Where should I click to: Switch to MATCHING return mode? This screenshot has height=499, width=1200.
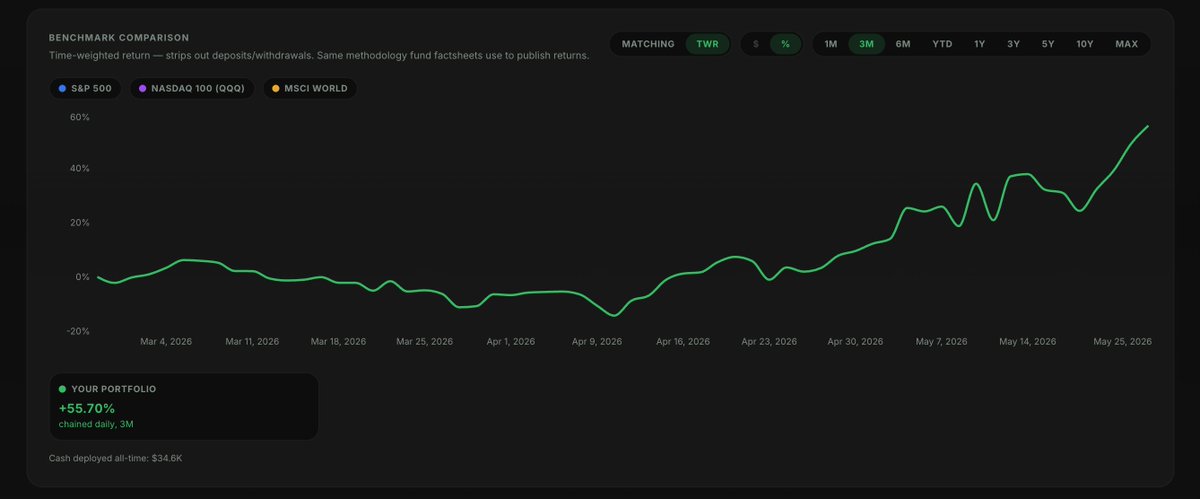click(x=648, y=44)
